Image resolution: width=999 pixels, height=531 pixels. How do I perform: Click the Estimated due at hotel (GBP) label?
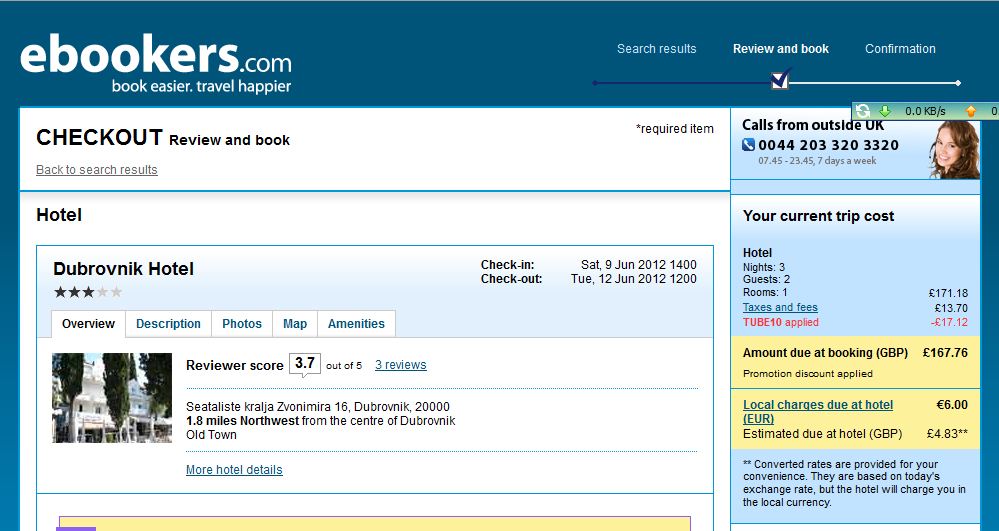pyautogui.click(x=822, y=433)
